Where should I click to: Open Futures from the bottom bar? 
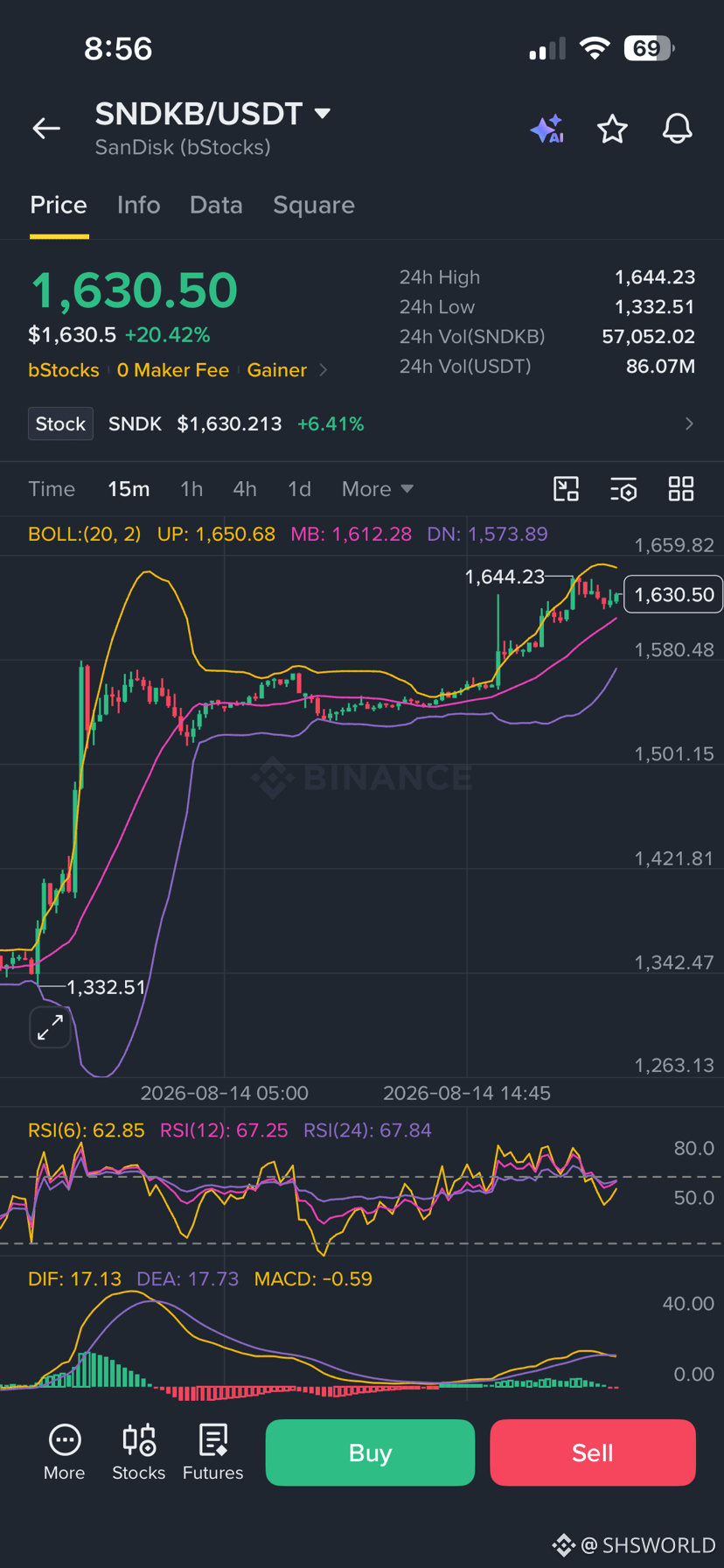212,1452
